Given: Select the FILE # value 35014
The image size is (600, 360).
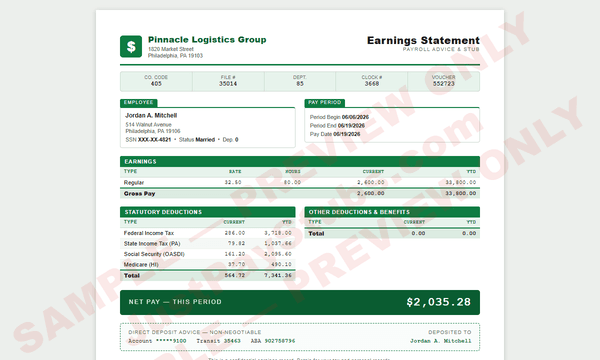Looking at the screenshot, I should (228, 83).
